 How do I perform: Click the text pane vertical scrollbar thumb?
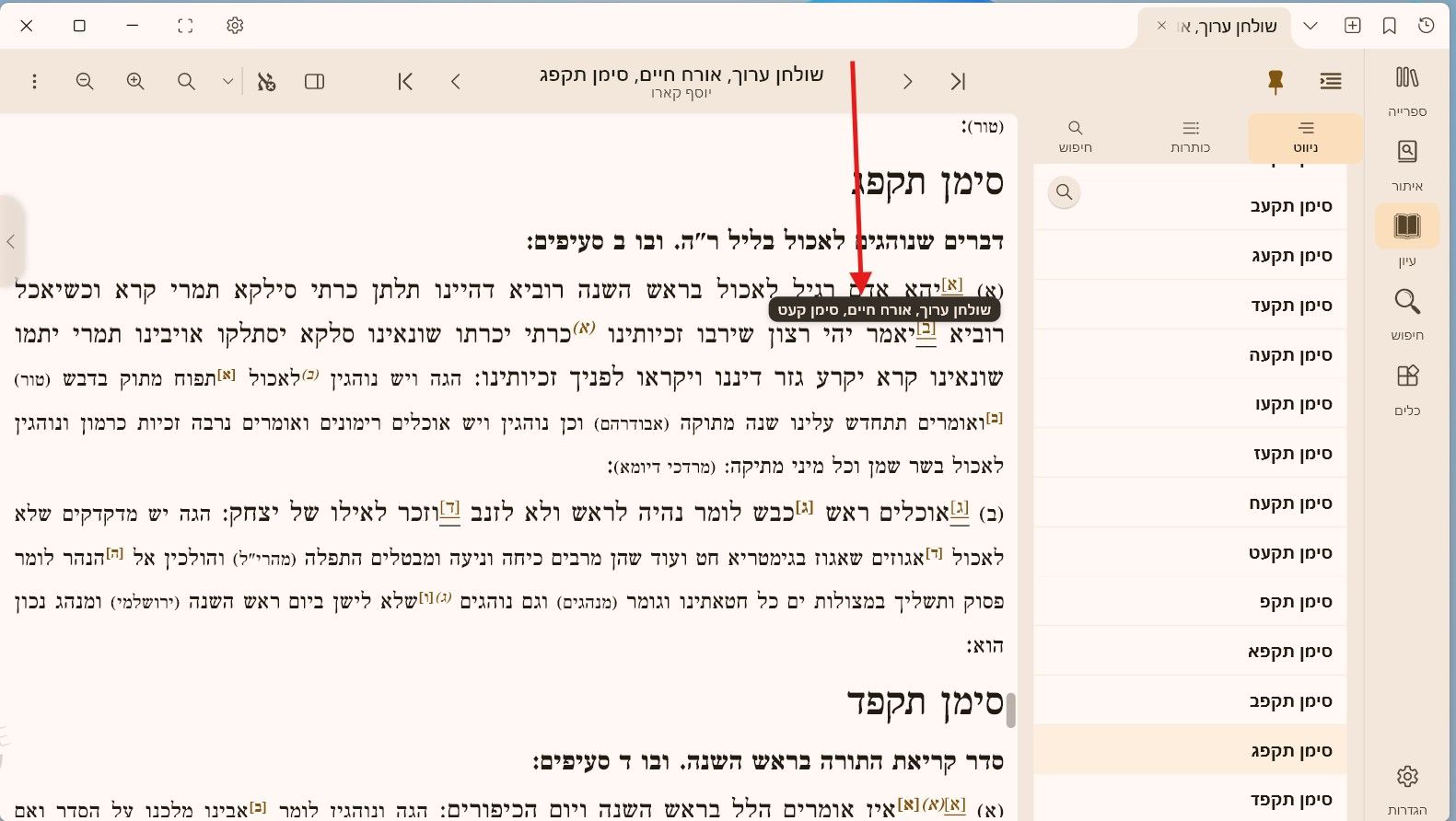[x=1010, y=710]
